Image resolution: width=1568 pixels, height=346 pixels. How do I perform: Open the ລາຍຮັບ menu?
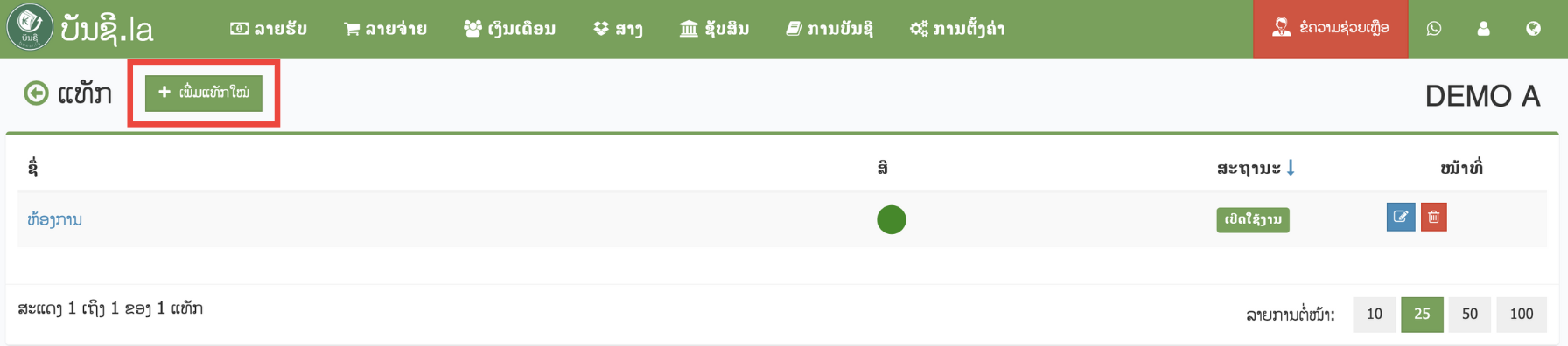(x=269, y=29)
